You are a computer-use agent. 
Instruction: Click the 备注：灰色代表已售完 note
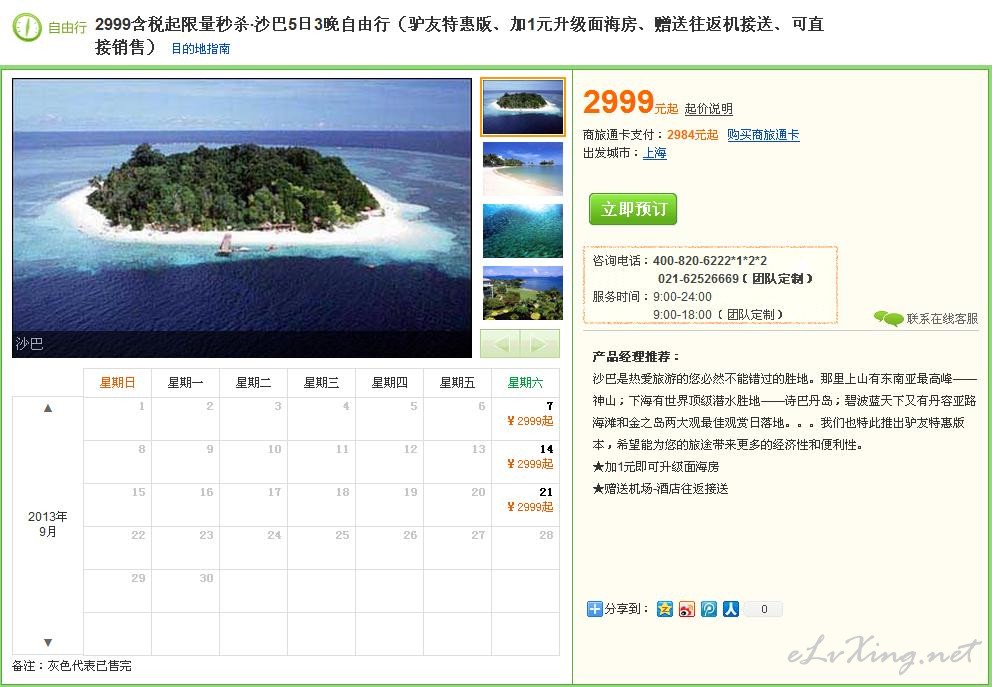(x=71, y=666)
